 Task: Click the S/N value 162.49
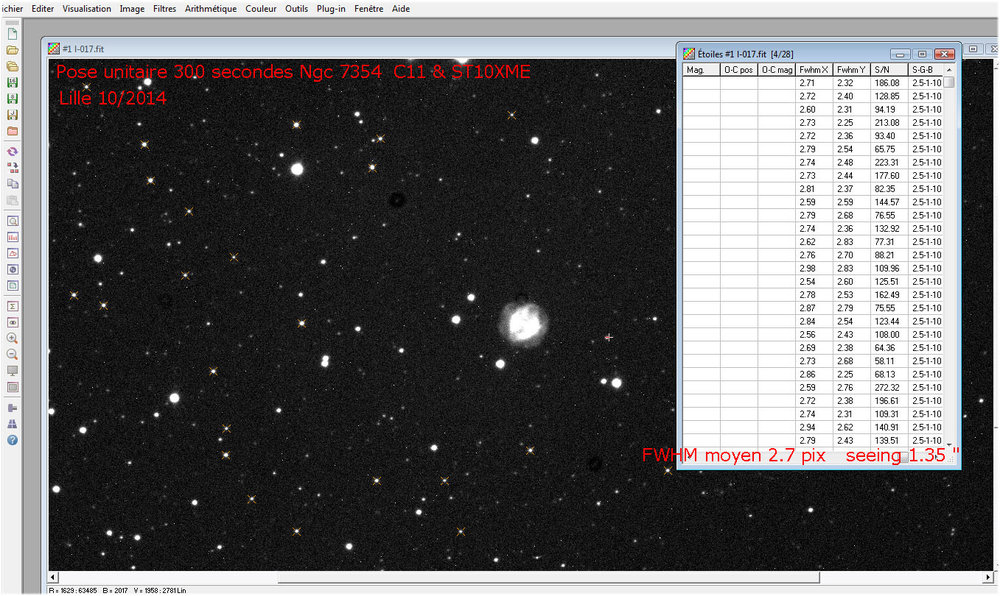pos(887,294)
